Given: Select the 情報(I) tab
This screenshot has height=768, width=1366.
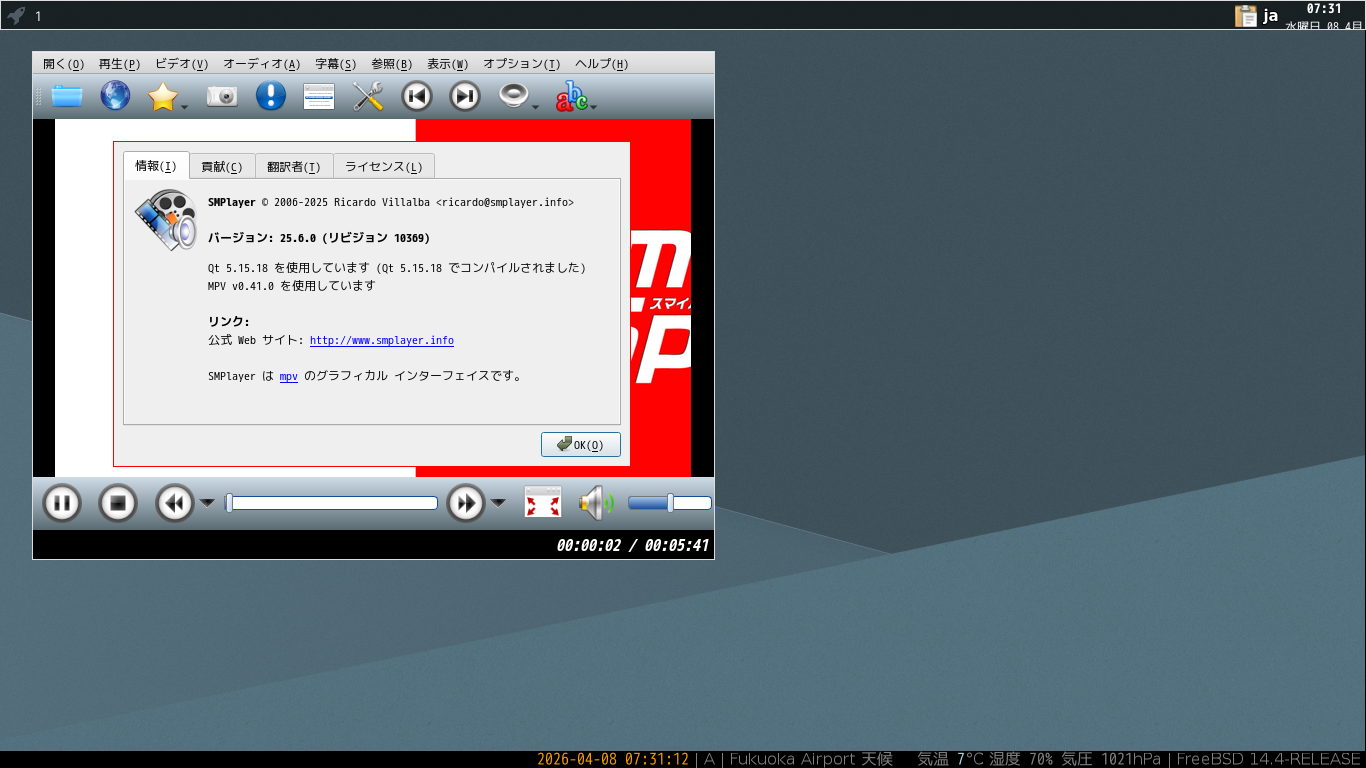Looking at the screenshot, I should click(x=156, y=166).
